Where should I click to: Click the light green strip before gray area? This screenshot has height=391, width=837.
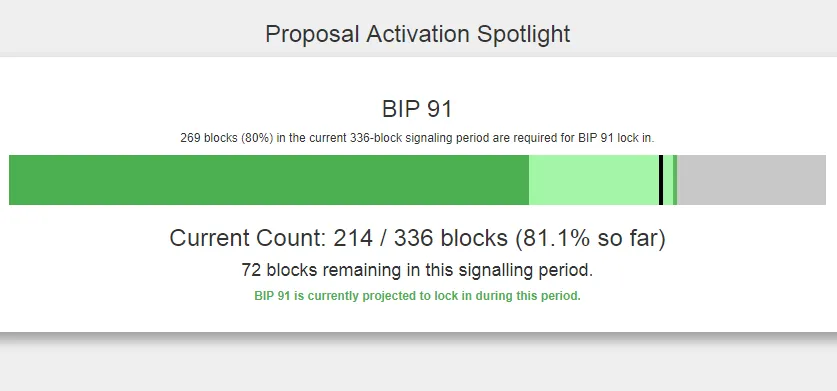[668, 180]
